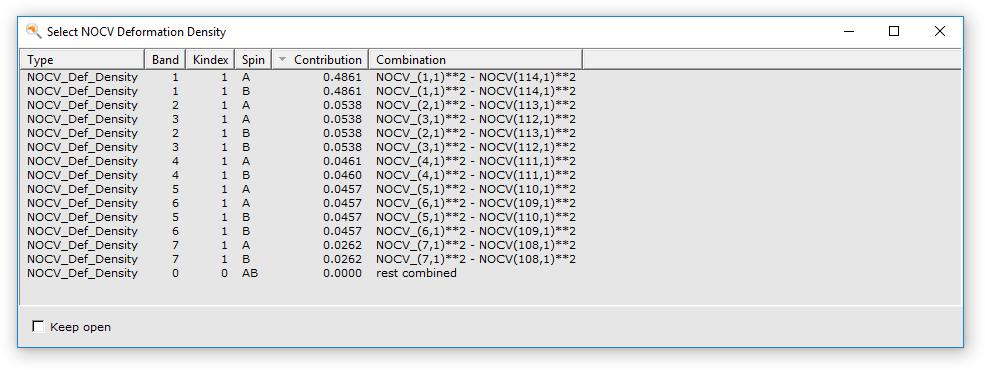Select the band 2 spin B row
This screenshot has width=985, height=370.
coord(490,133)
